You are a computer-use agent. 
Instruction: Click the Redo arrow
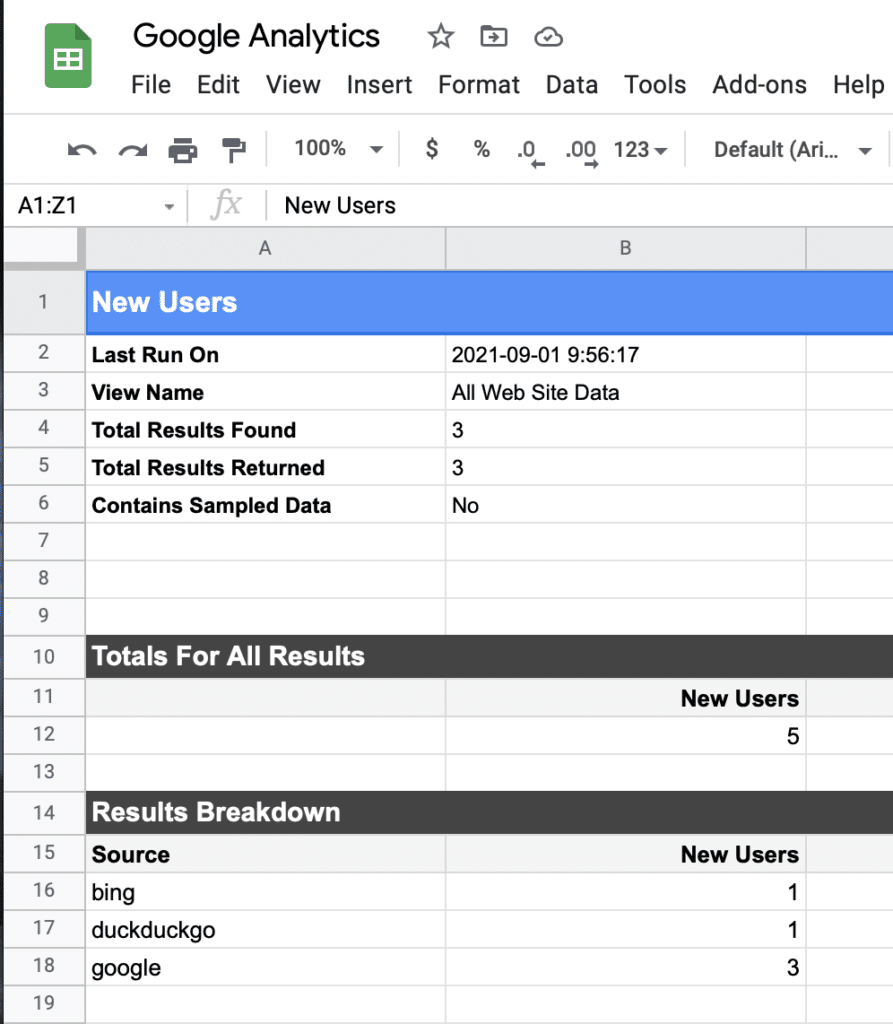133,150
